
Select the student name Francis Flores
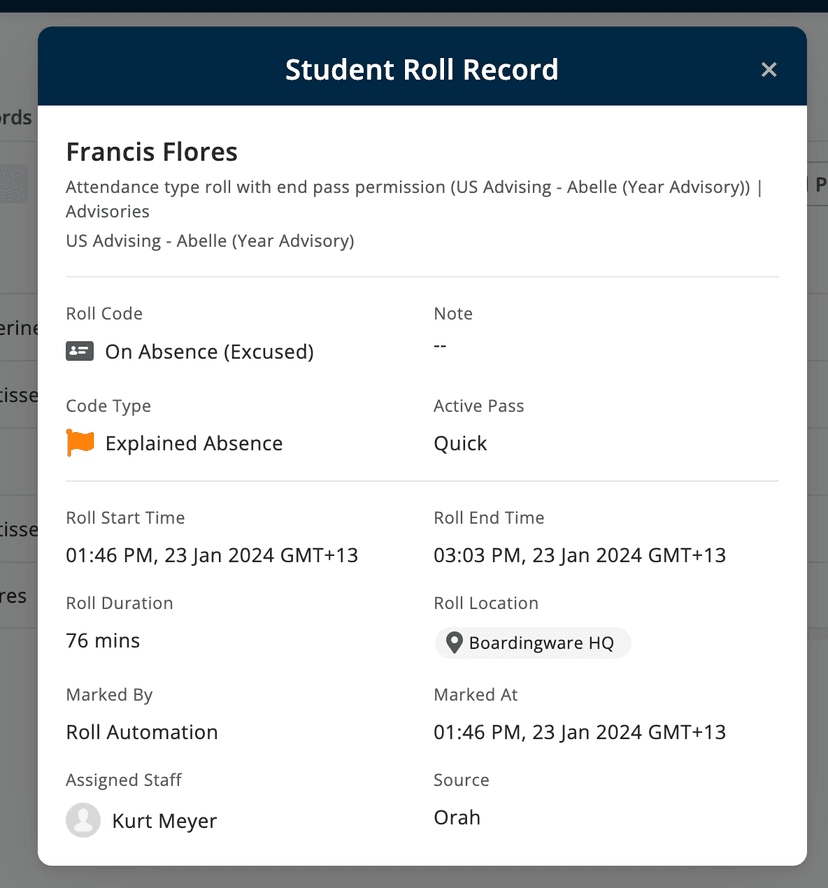coord(151,152)
